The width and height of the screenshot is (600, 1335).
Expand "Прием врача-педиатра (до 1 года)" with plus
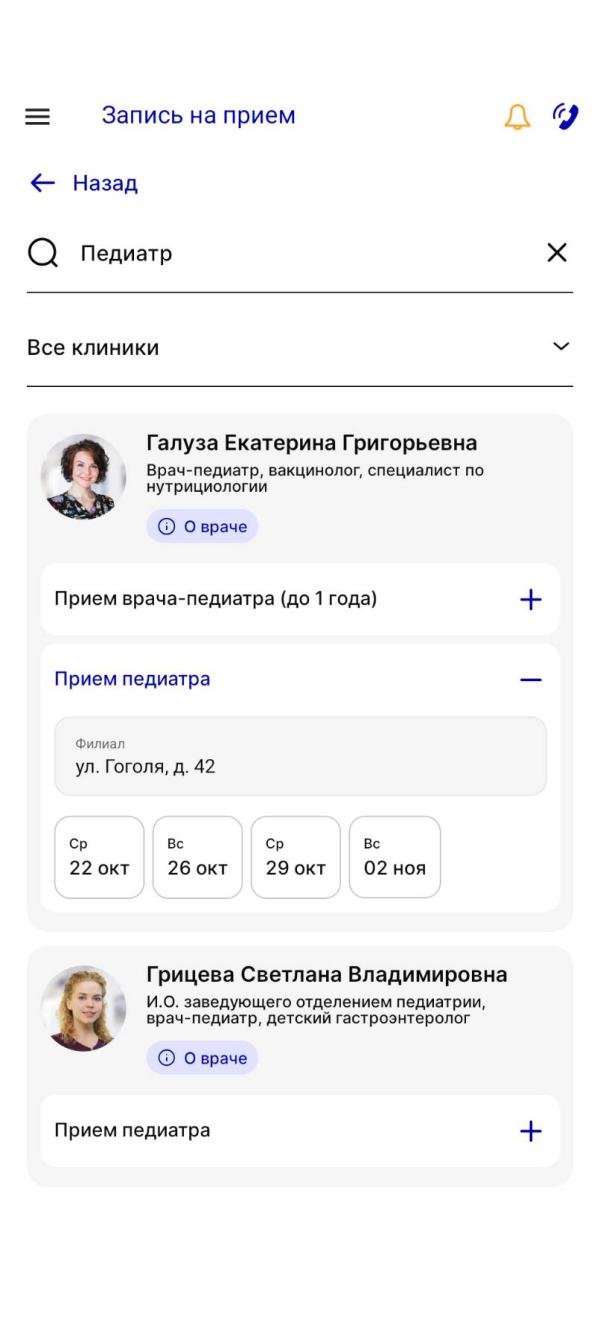pos(530,600)
